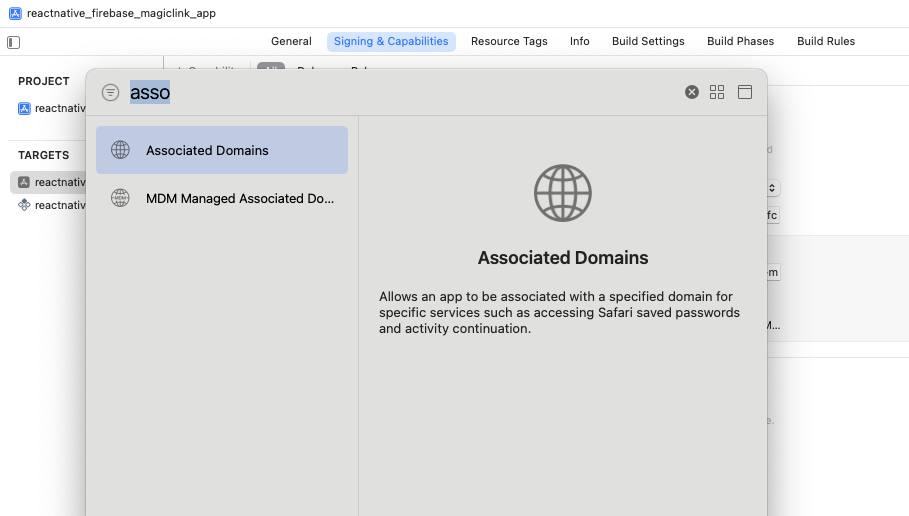Toggle capability detail pane view icon
The image size is (909, 516).
(745, 92)
